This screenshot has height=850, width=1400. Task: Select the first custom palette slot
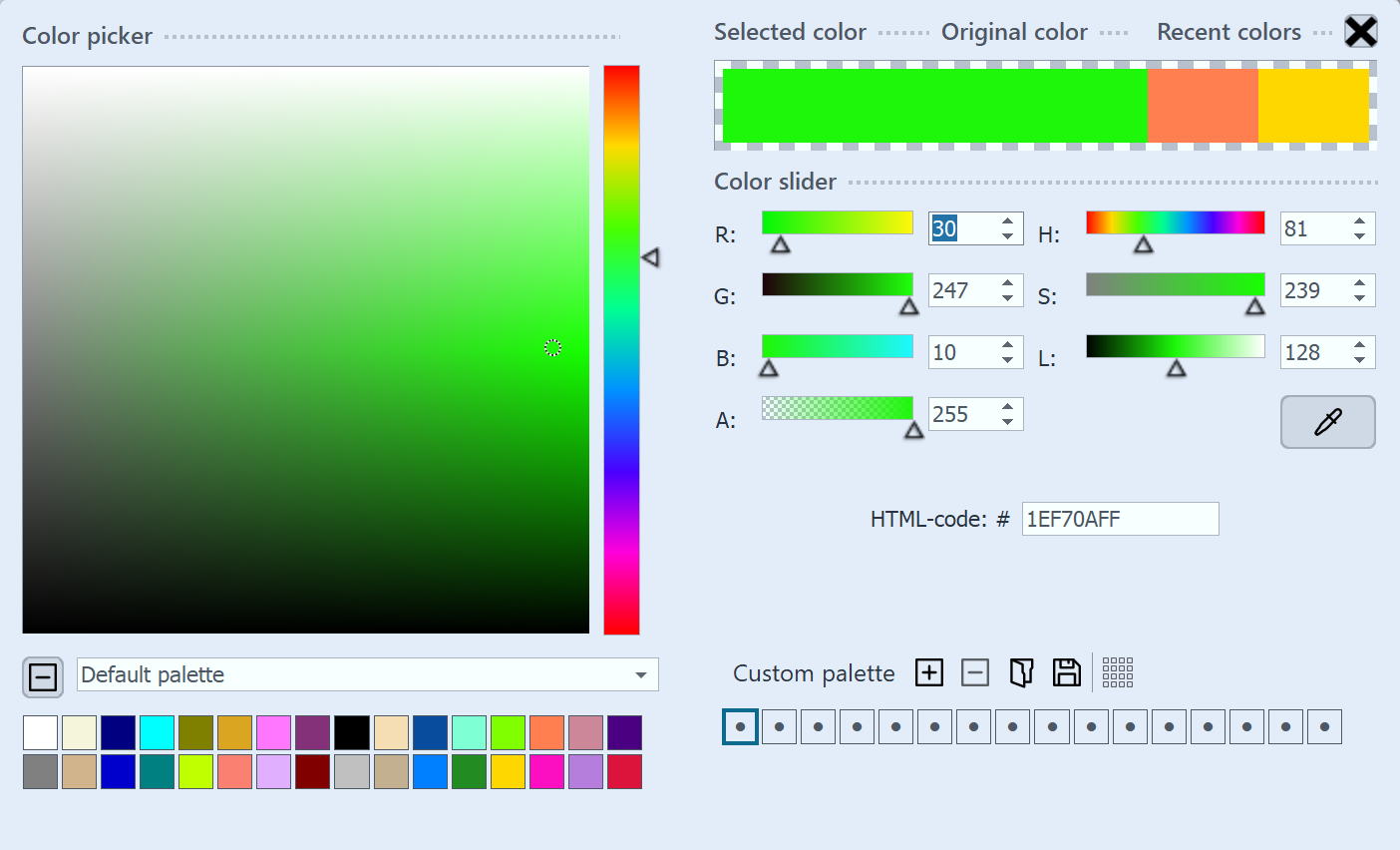(x=739, y=726)
